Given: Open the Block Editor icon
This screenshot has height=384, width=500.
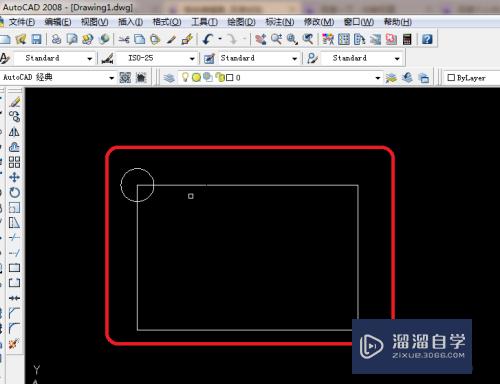Looking at the screenshot, I should [x=187, y=39].
